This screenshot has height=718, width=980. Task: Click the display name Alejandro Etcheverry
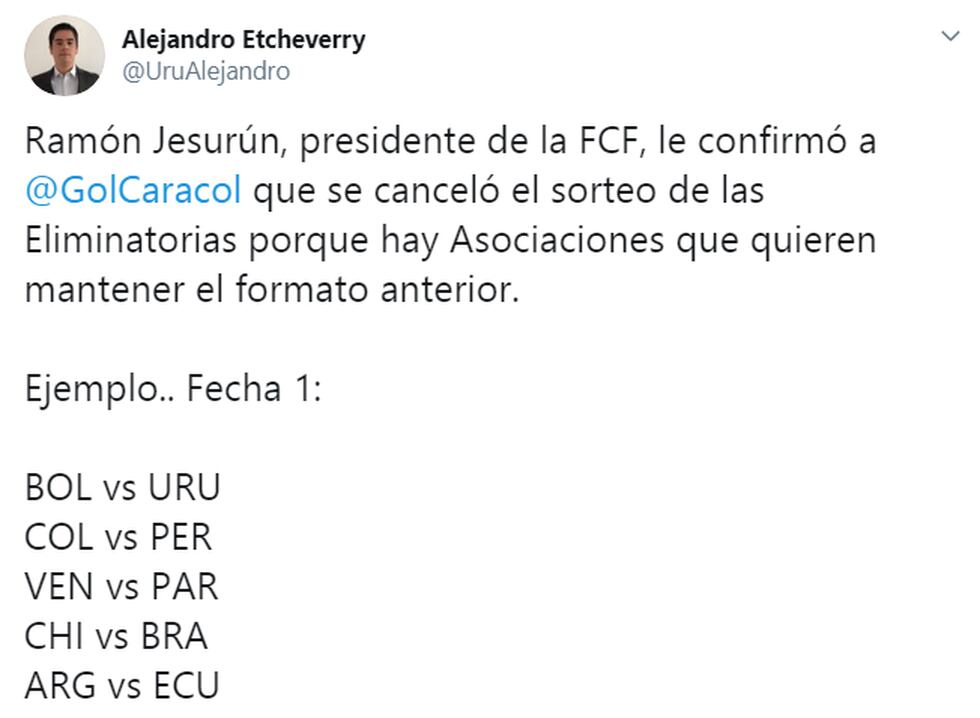tap(243, 40)
